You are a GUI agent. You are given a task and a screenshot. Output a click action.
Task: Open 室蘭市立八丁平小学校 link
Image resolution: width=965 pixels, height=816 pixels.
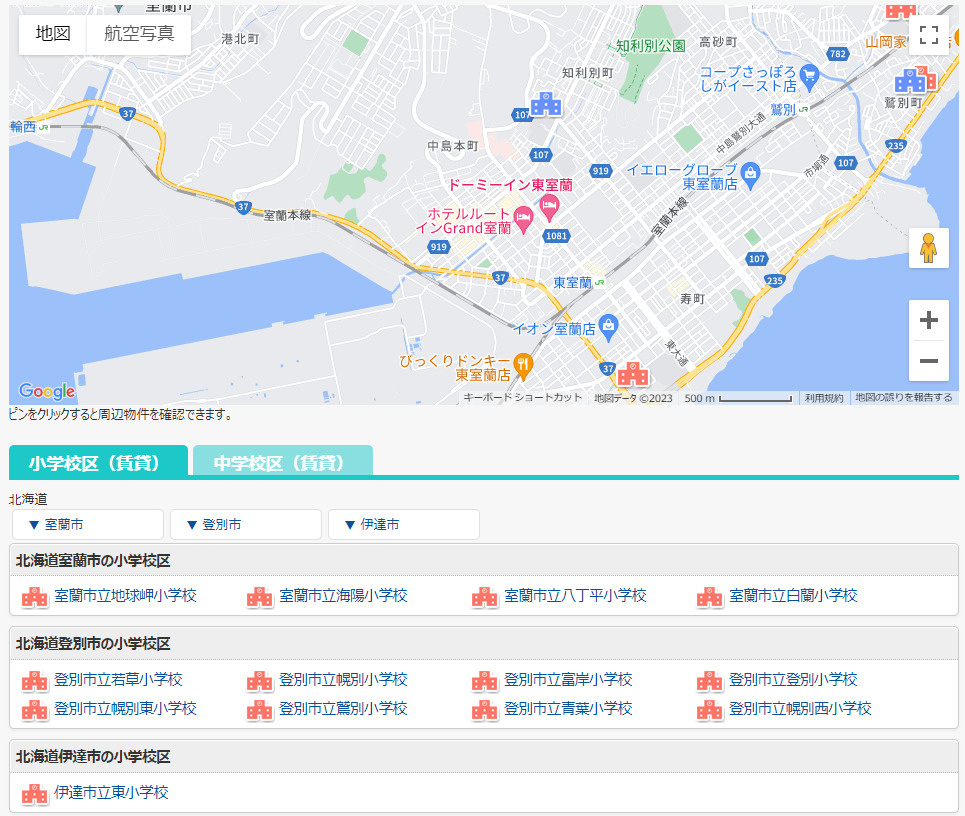[575, 596]
